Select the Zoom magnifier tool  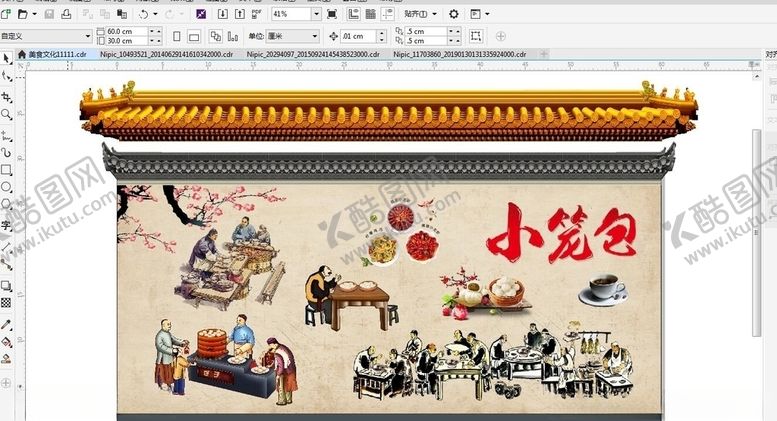click(6, 114)
